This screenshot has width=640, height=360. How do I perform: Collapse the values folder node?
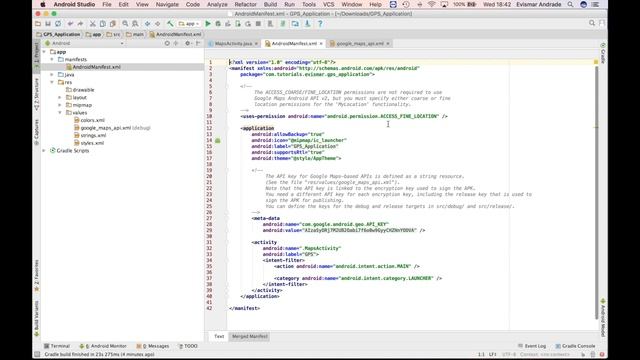pos(60,113)
